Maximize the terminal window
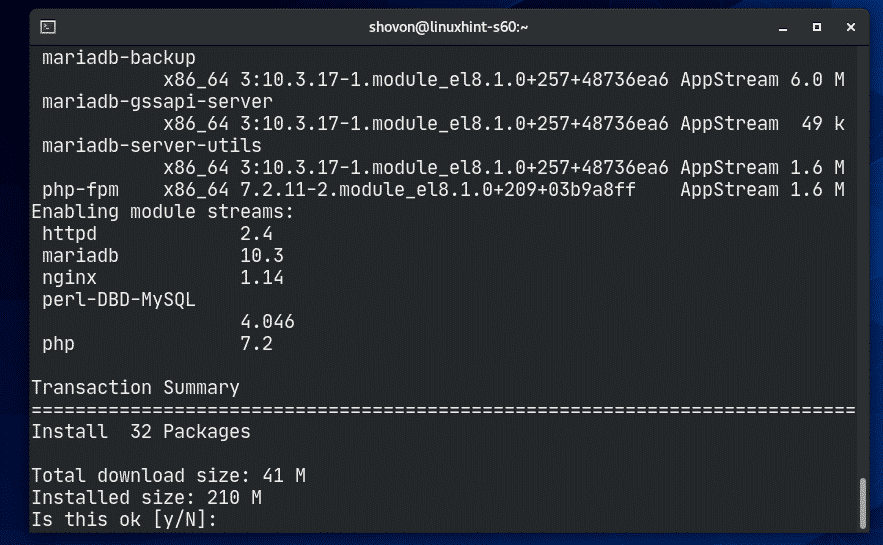883x545 pixels. [816, 26]
